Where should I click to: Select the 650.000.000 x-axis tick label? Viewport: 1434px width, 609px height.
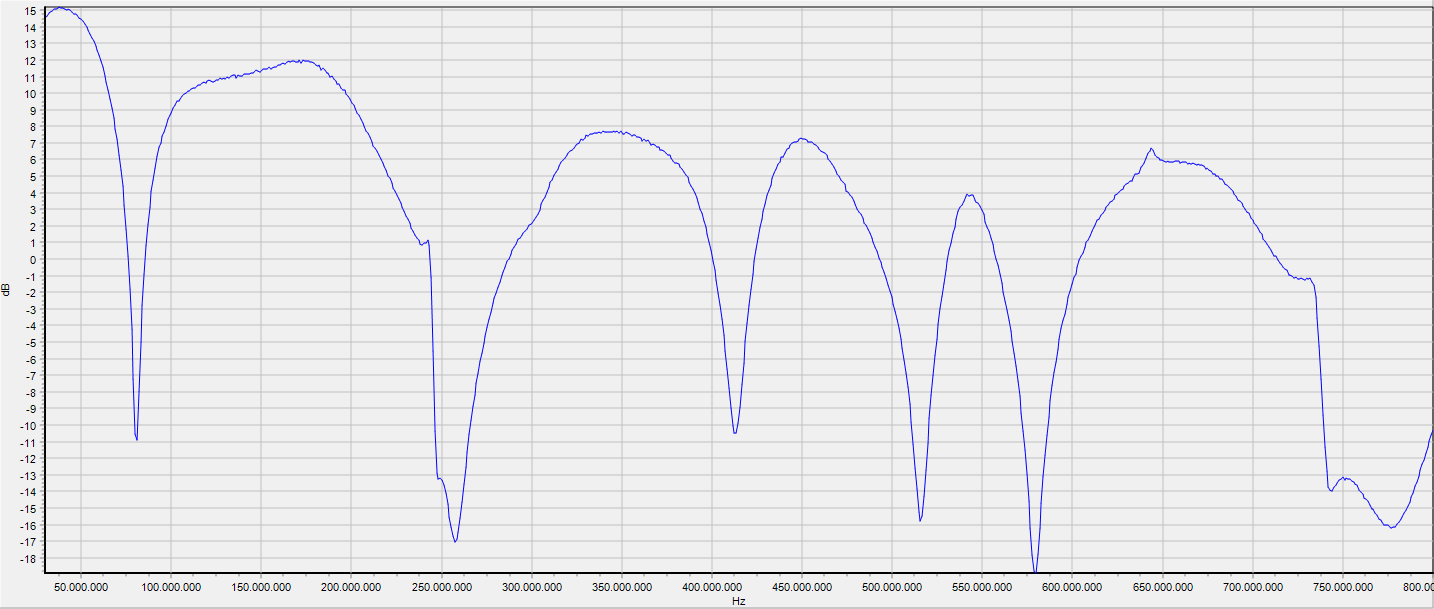pos(1161,587)
